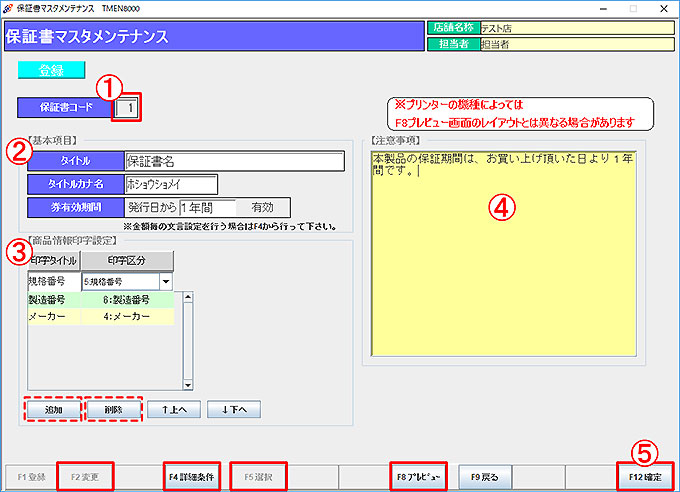Screen dimensions: 680x492
Task: Open the F8 プレビュー preview
Action: pos(418,477)
